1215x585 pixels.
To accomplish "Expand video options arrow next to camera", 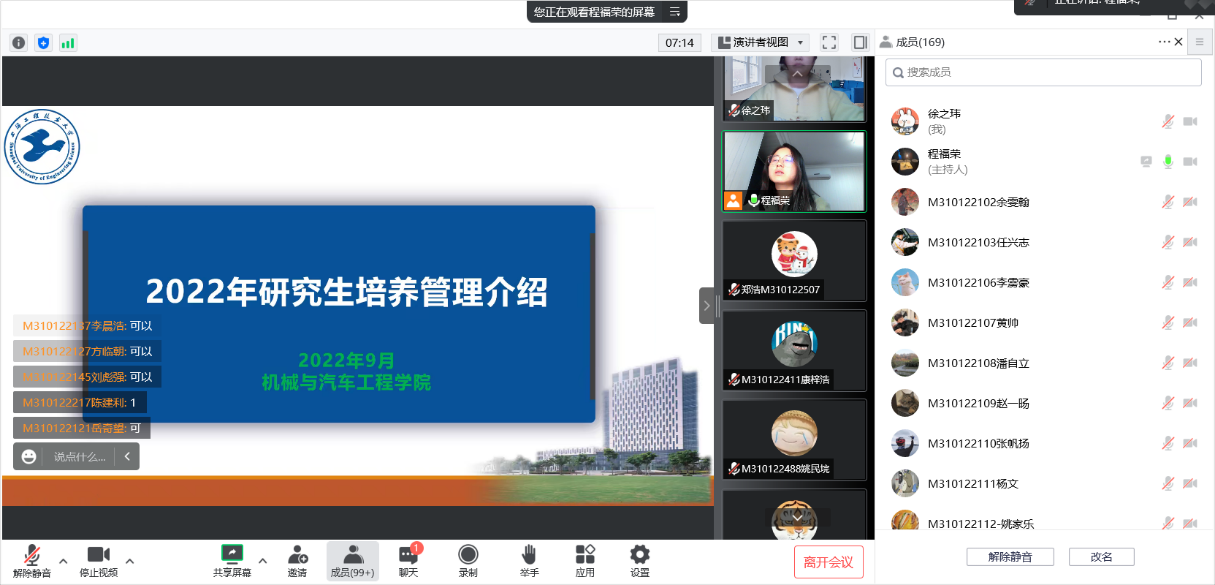I will 129,560.
